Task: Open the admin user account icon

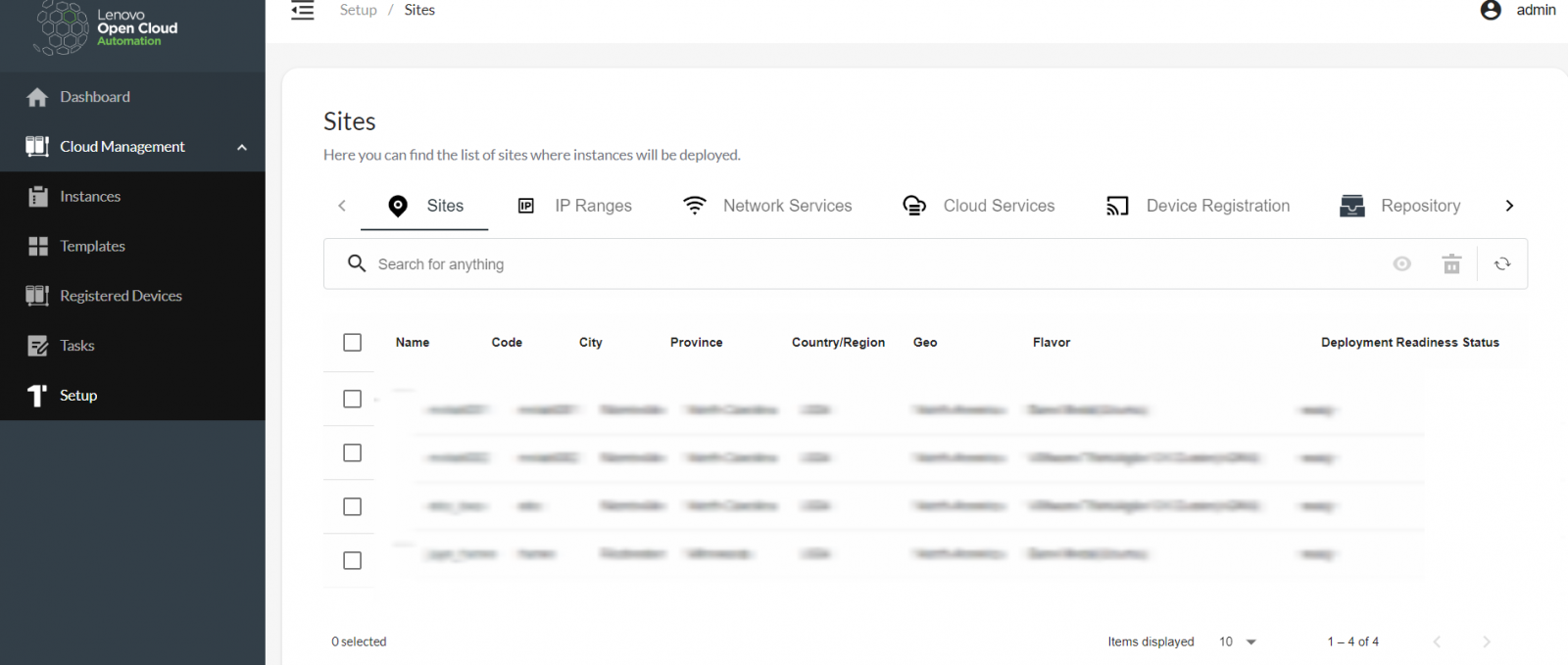Action: [1491, 10]
